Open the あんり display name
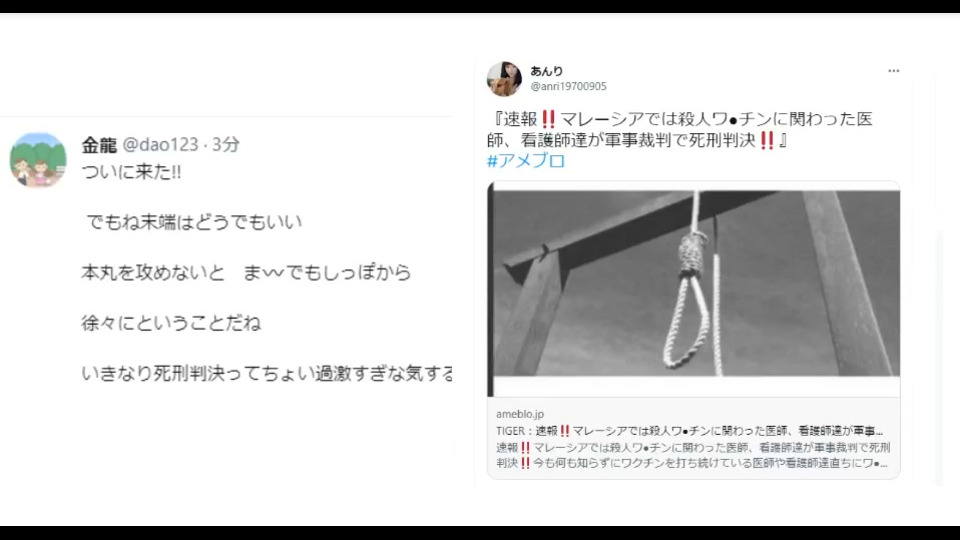Screen dimensions: 960x540 tap(546, 71)
